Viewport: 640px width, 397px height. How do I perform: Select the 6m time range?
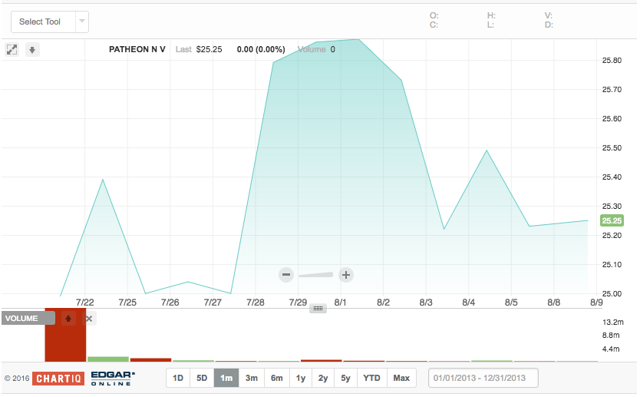point(277,378)
